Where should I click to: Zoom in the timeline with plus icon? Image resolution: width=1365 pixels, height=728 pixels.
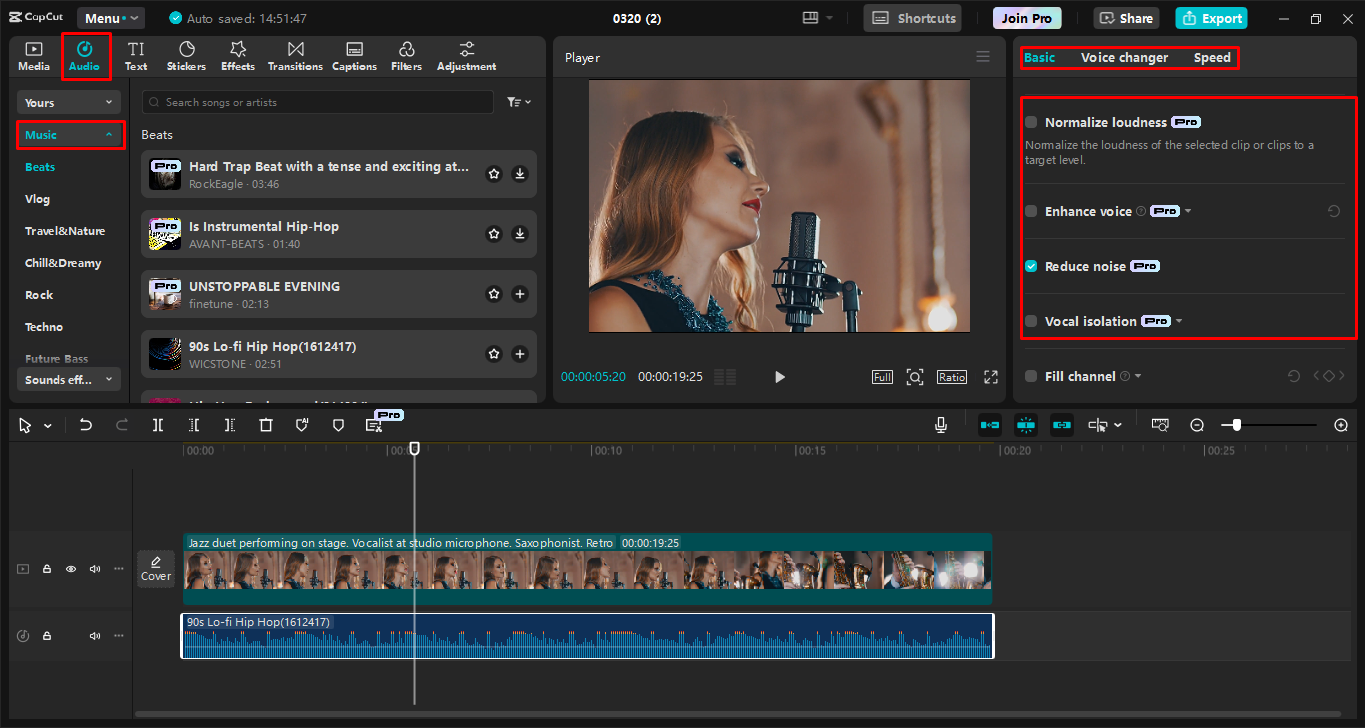pos(1341,425)
